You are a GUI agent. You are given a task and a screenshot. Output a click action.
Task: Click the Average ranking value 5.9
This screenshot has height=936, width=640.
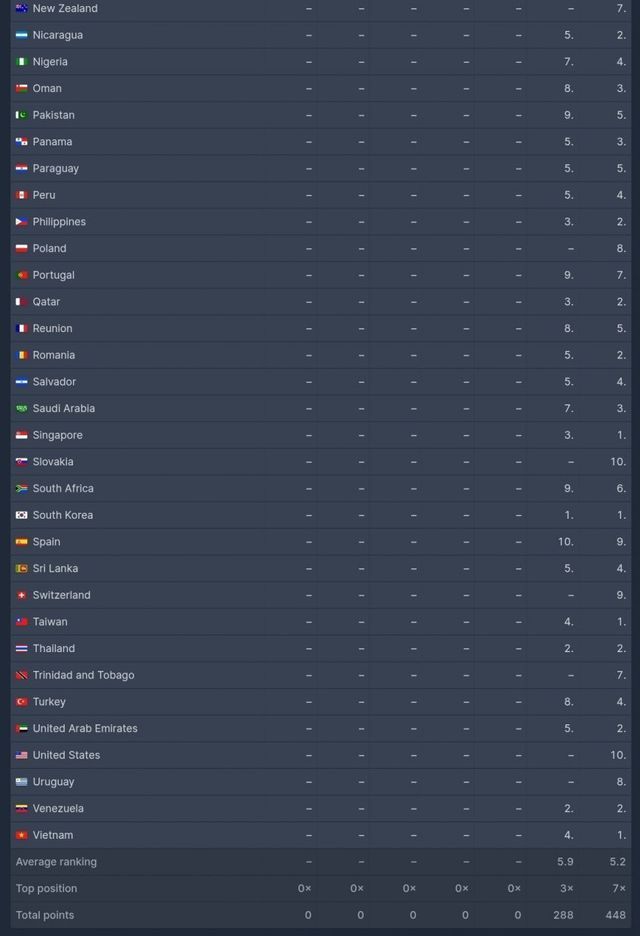coord(565,862)
